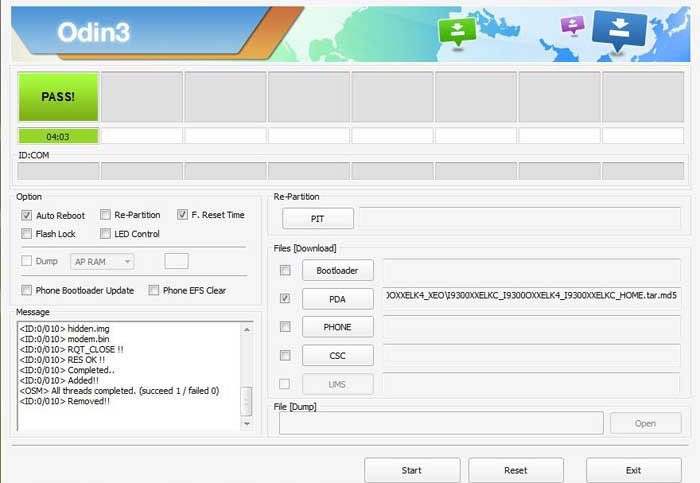700x483 pixels.
Task: Click the small box next to AP RAM
Action: pyautogui.click(x=176, y=261)
